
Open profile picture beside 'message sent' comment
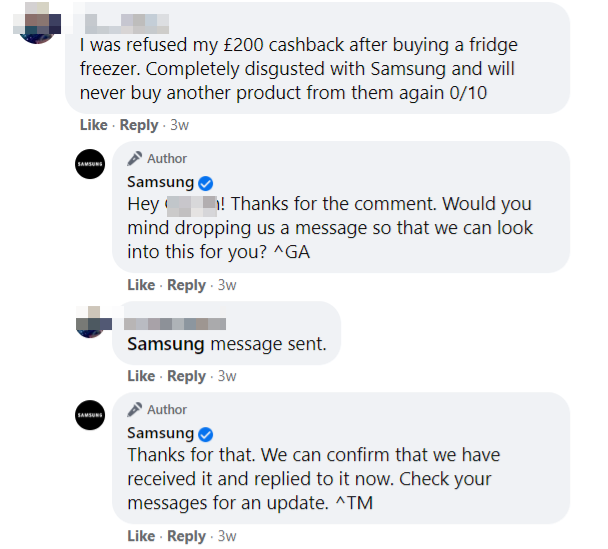pyautogui.click(x=90, y=325)
